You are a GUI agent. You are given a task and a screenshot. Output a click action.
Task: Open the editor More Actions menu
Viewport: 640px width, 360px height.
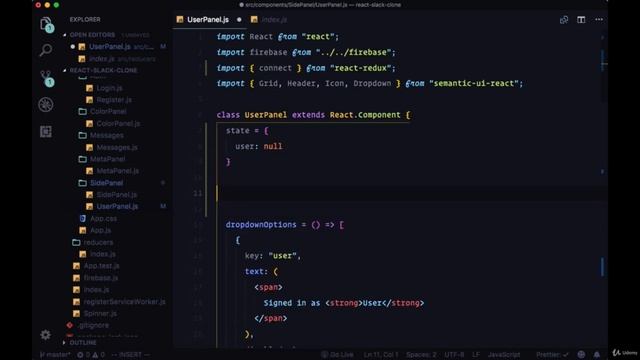[x=599, y=20]
